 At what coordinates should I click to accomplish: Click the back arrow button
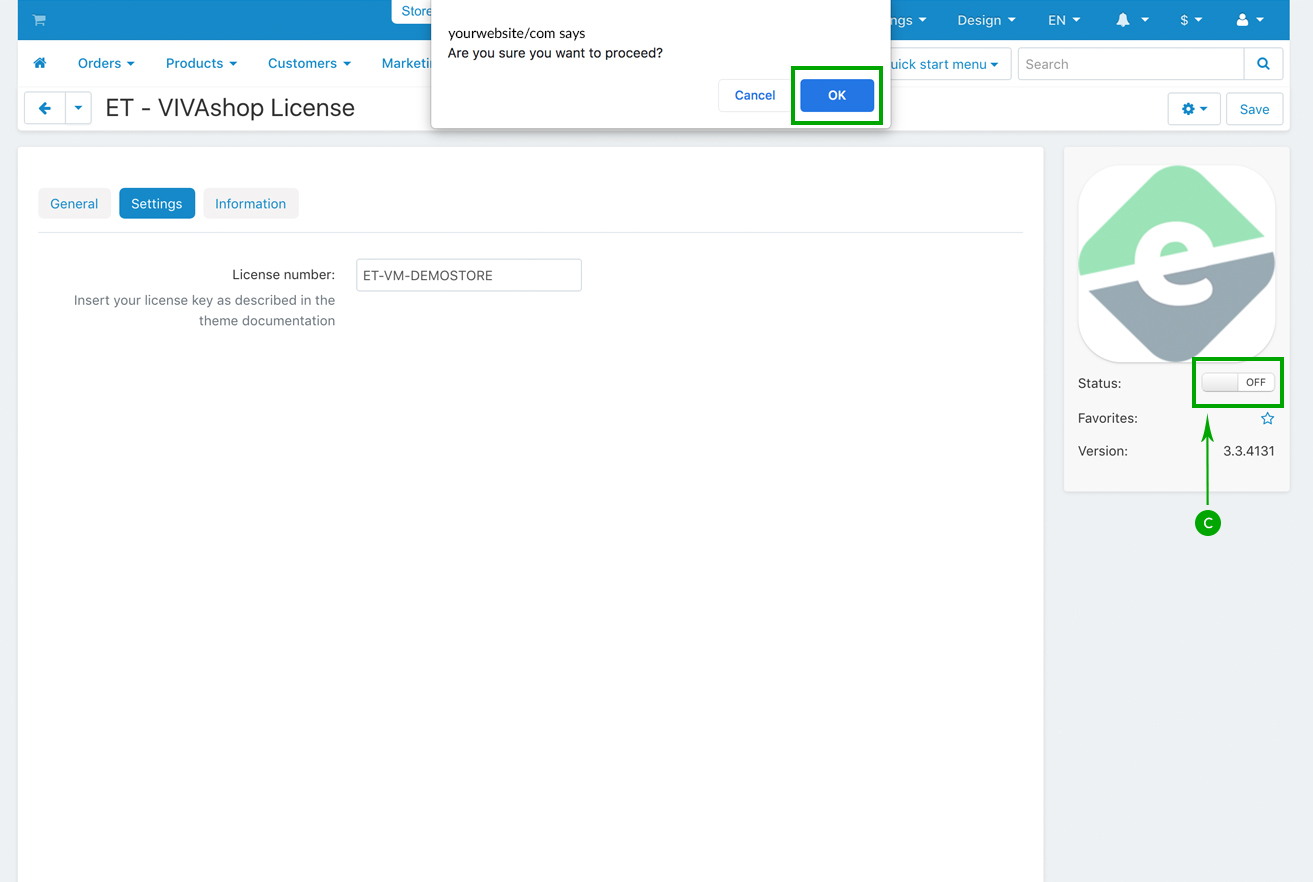pos(44,108)
